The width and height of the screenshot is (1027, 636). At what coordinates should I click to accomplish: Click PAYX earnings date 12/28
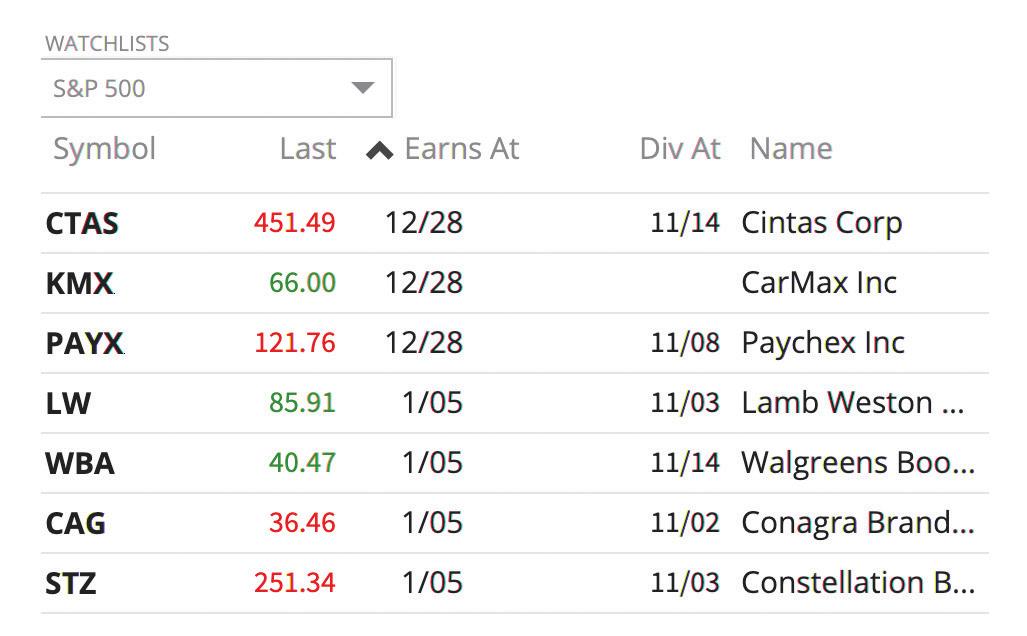tap(424, 343)
